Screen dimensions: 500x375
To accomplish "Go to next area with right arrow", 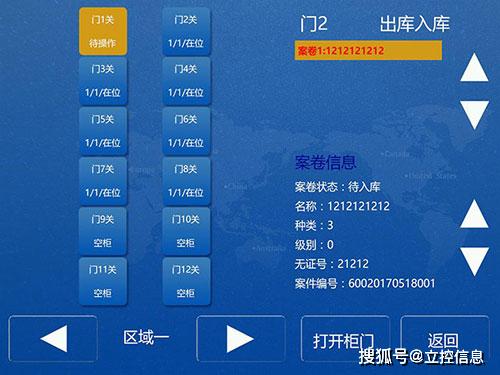I will (x=241, y=339).
